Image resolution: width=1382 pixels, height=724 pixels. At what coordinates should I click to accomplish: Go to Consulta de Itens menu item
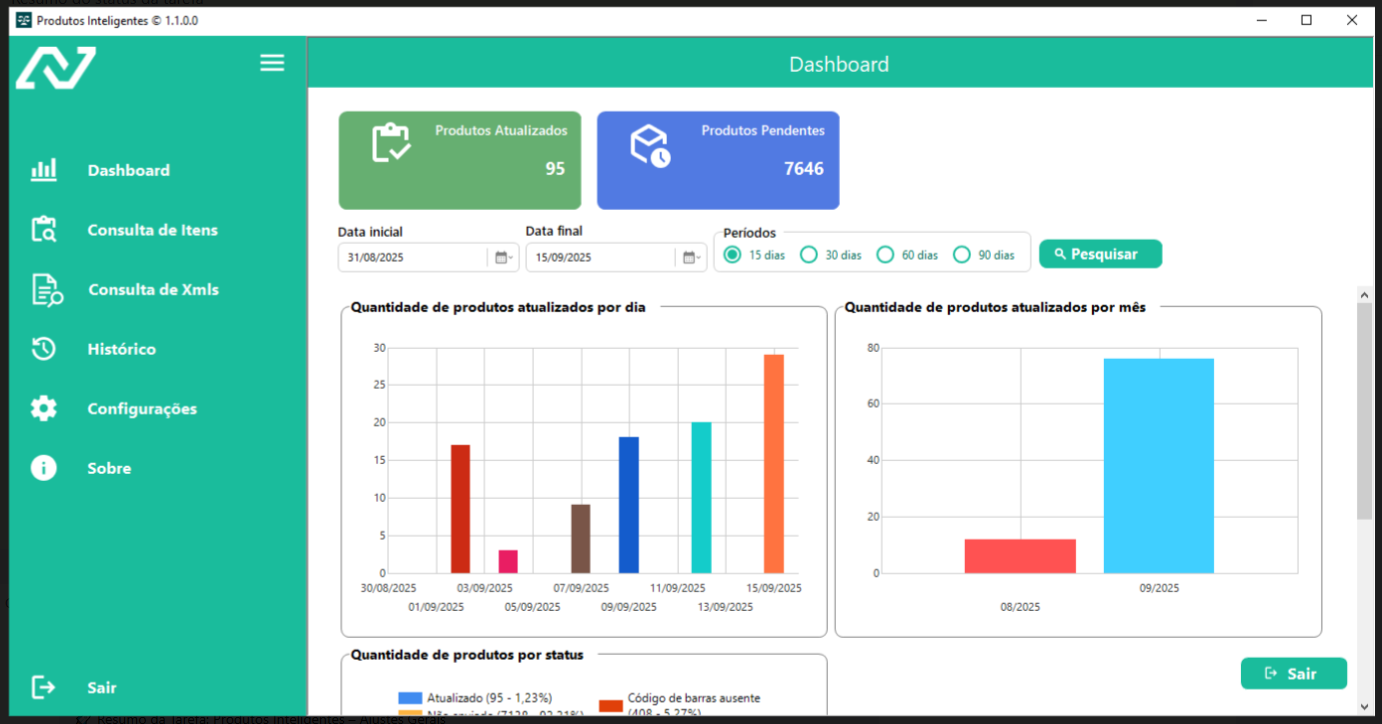tap(152, 230)
